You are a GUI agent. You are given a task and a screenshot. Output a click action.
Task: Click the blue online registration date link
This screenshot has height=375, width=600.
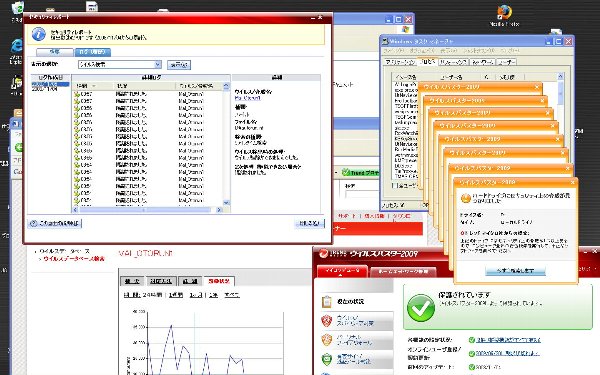507,354
